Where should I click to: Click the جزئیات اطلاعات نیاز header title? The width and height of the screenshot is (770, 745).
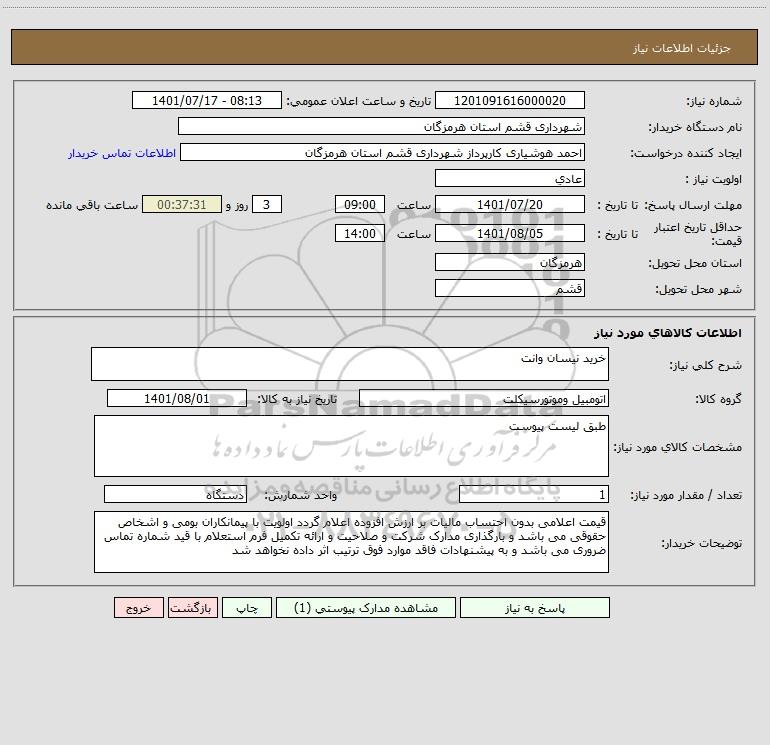click(x=682, y=48)
